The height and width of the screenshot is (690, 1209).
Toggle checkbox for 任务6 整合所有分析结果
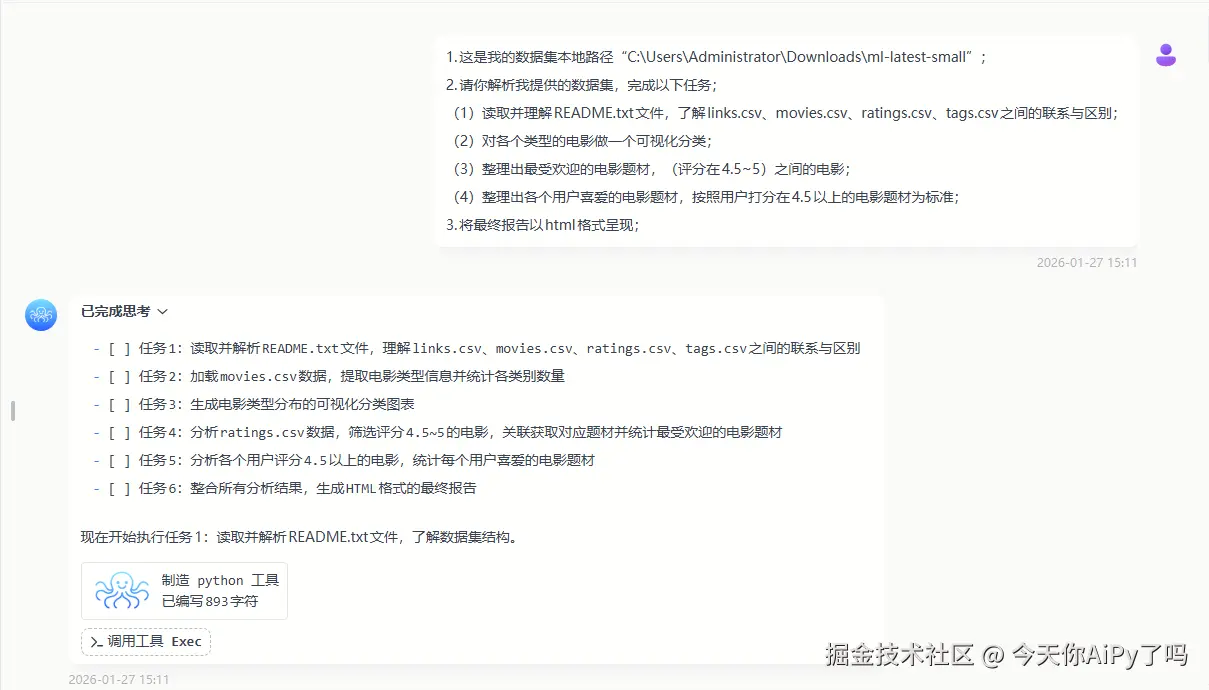[120, 489]
